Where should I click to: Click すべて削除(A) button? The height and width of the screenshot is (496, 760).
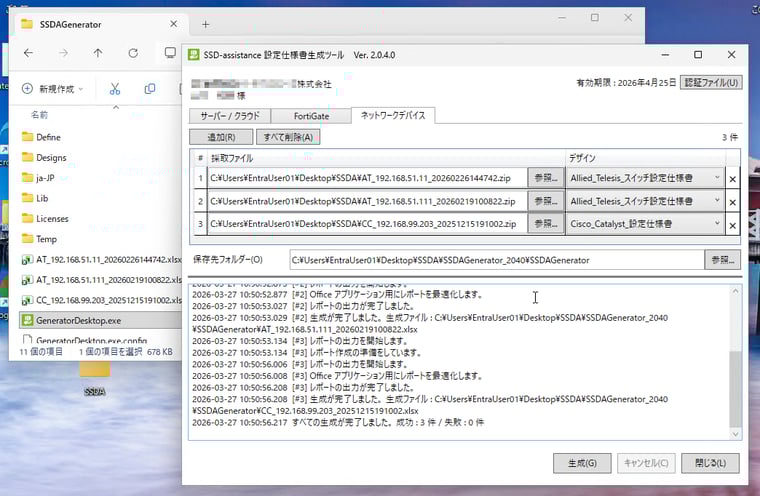pyautogui.click(x=288, y=137)
